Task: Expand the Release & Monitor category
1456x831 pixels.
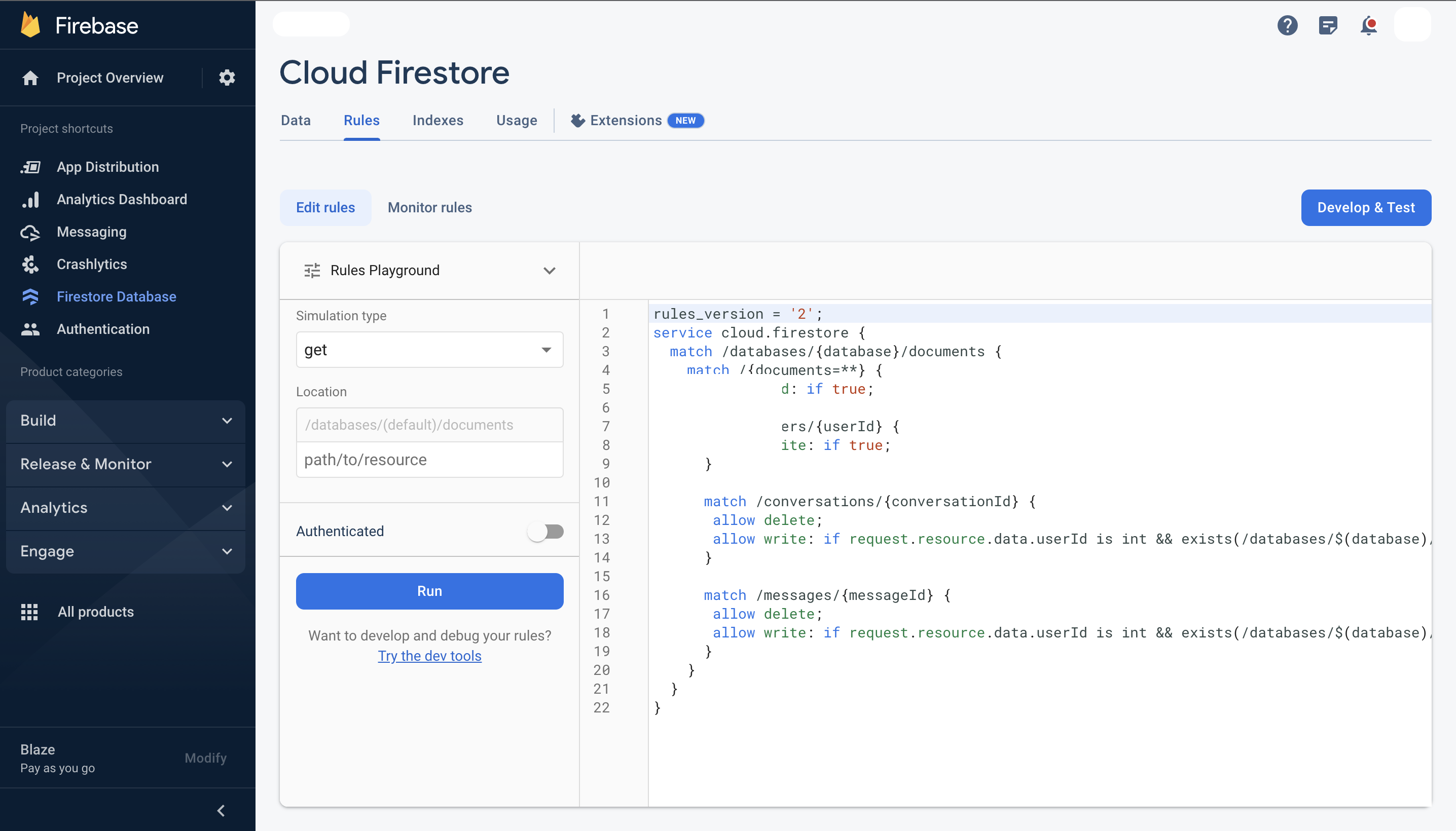Action: point(126,464)
